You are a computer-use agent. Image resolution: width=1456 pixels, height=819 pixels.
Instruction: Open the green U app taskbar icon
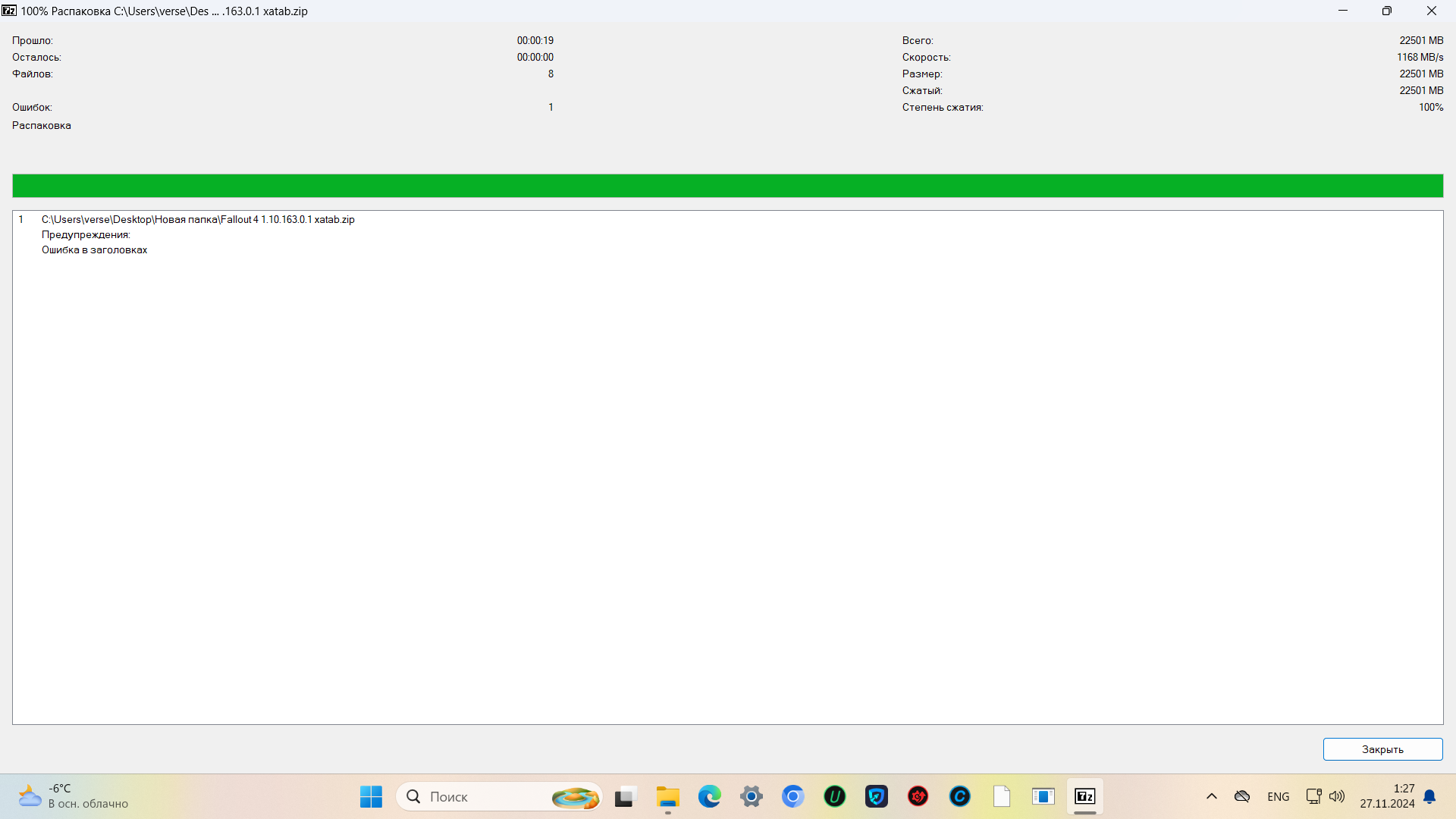(x=835, y=796)
